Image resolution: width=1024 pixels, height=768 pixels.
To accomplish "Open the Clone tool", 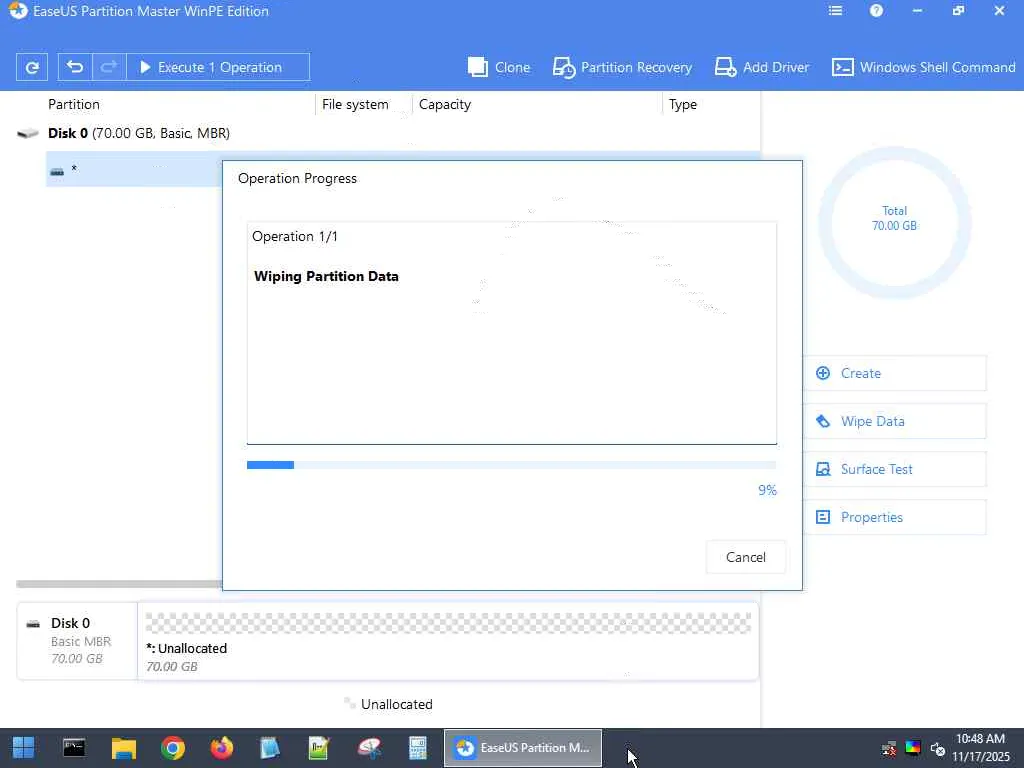I will pyautogui.click(x=499, y=67).
